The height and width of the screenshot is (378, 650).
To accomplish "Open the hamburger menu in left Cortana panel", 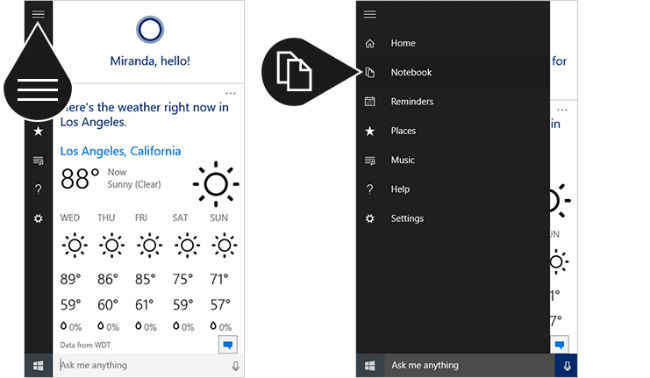I will (x=38, y=14).
